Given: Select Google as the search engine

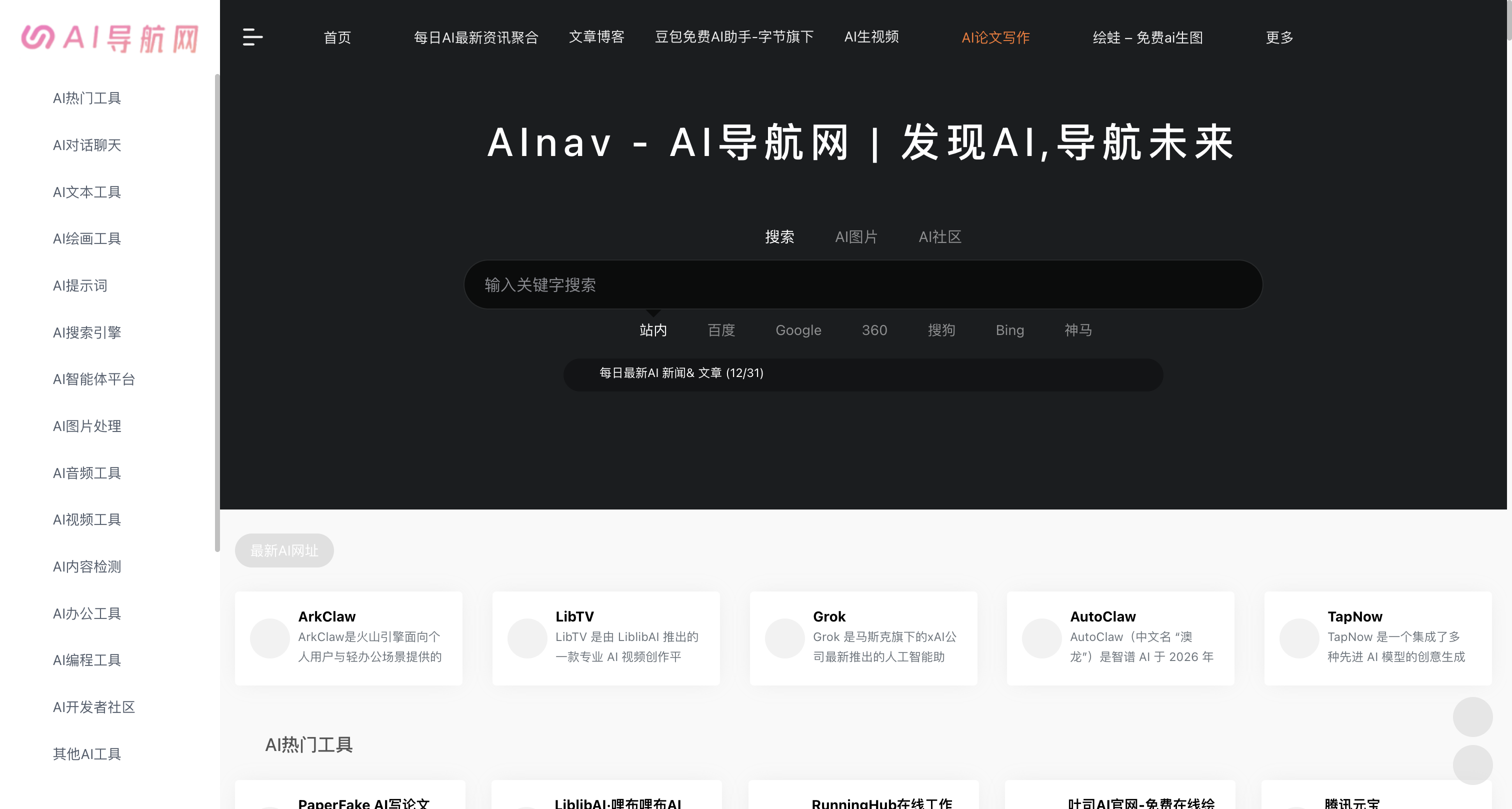Looking at the screenshot, I should pos(798,330).
